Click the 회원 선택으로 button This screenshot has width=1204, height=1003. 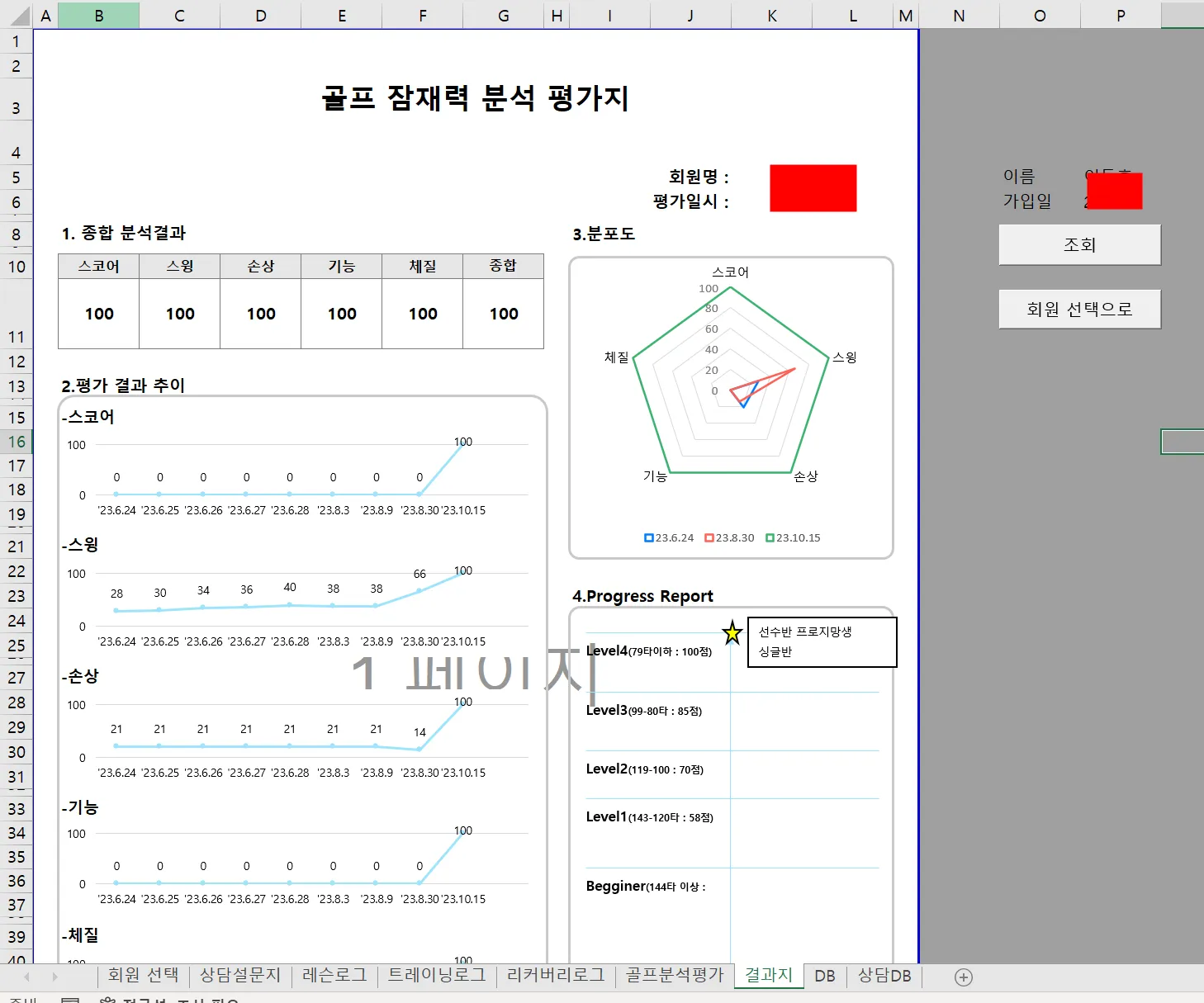(1079, 309)
